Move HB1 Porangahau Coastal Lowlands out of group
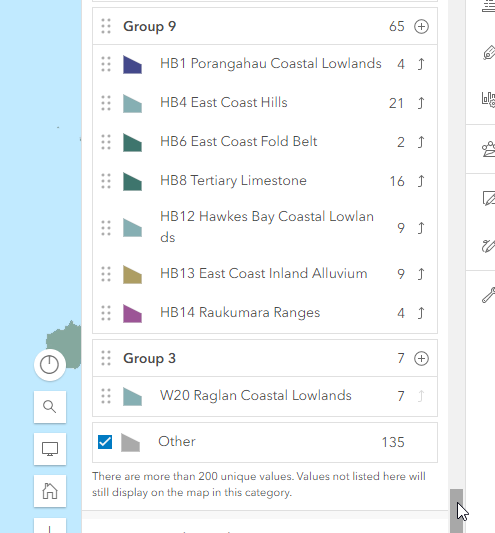The height and width of the screenshot is (533, 495). [x=421, y=64]
